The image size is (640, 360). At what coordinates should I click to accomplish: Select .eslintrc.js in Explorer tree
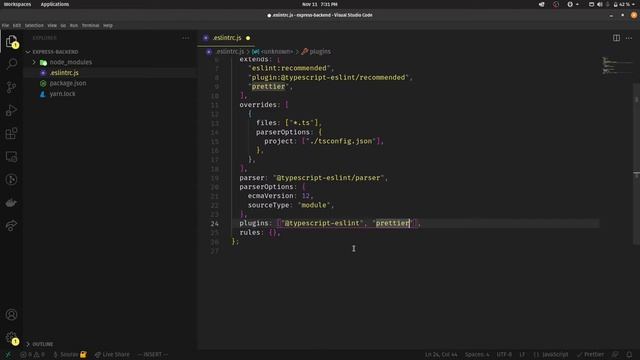click(64, 73)
